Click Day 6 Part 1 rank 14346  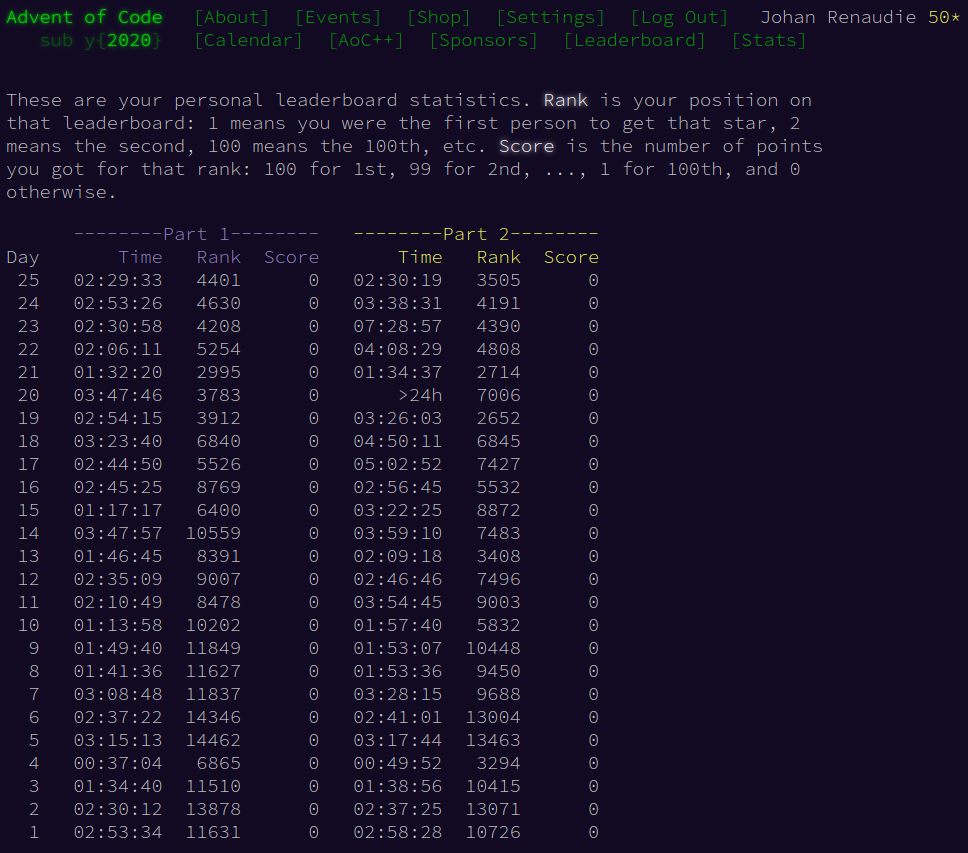coord(213,717)
